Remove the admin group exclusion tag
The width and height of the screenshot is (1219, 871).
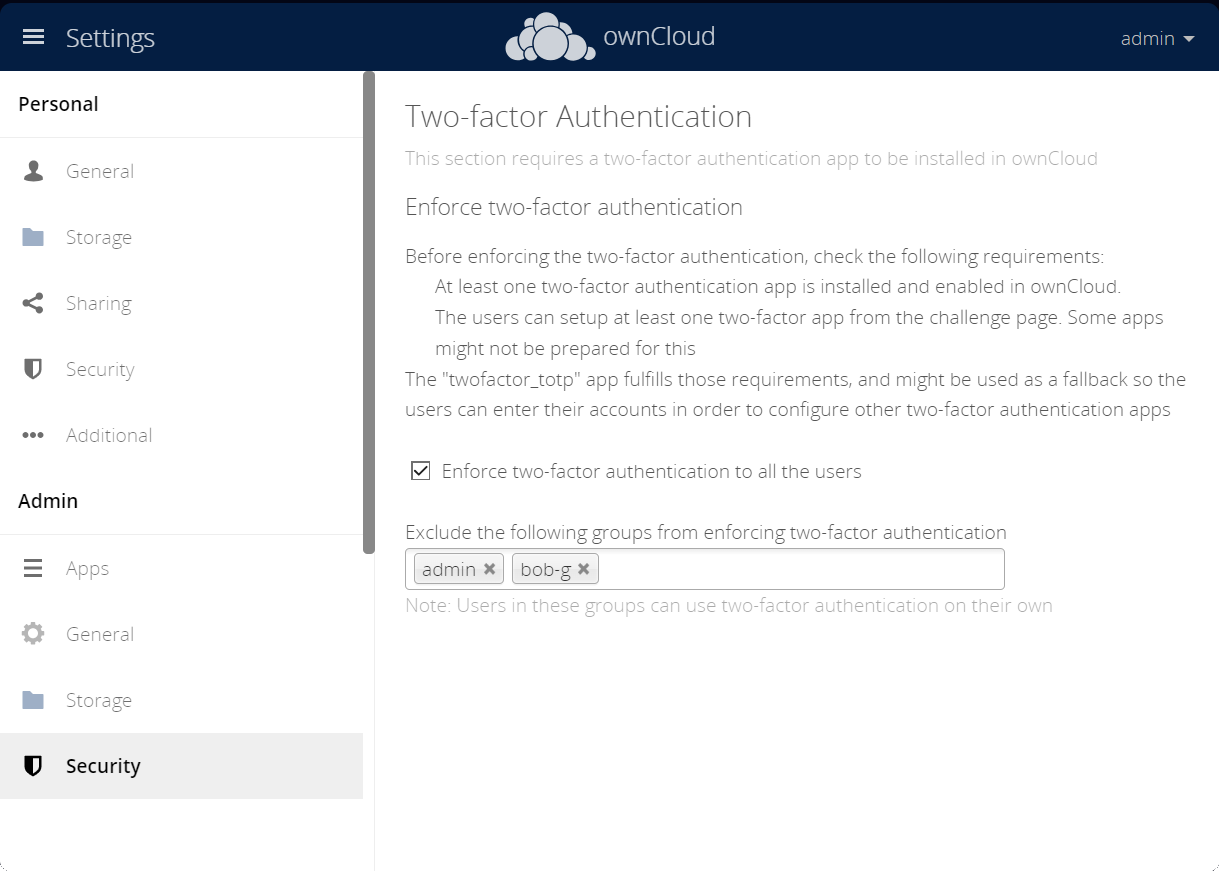[490, 568]
